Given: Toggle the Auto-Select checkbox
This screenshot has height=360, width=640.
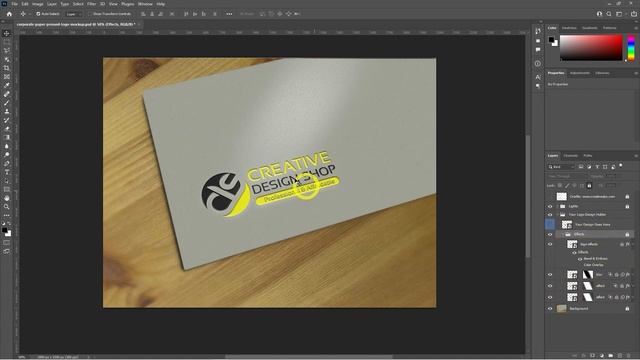Looking at the screenshot, I should pos(38,14).
